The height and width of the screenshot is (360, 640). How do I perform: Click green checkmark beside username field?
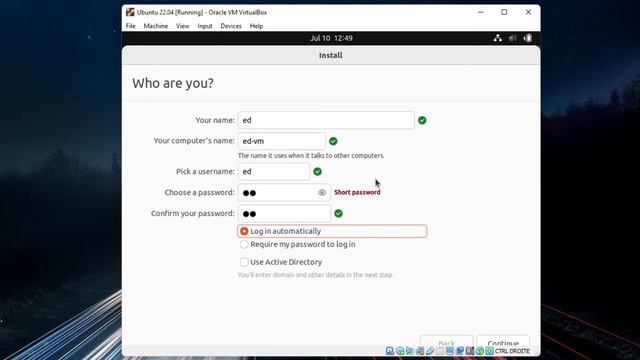(318, 172)
